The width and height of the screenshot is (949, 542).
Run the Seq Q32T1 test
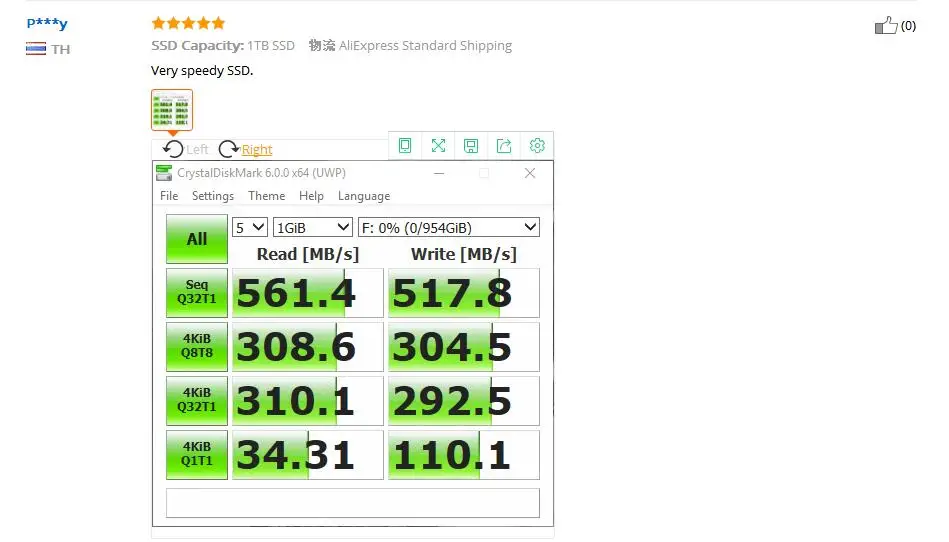(x=197, y=293)
